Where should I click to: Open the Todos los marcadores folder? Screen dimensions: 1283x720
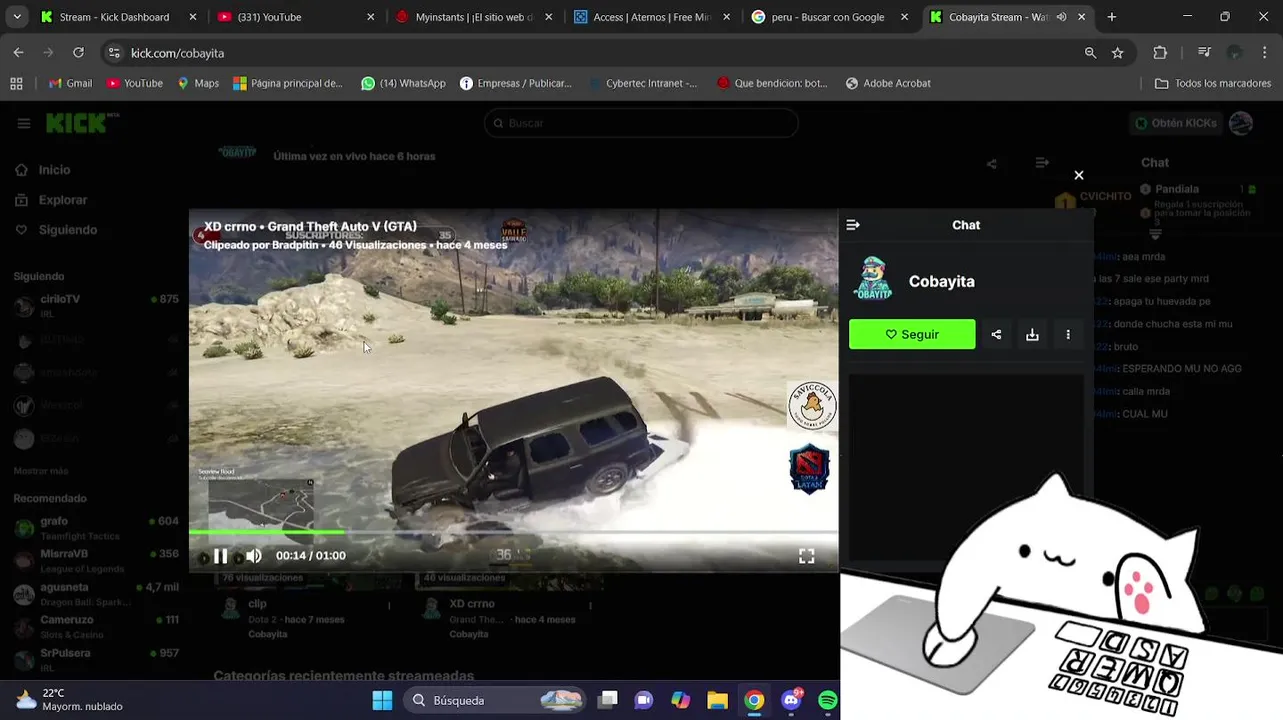[1212, 83]
